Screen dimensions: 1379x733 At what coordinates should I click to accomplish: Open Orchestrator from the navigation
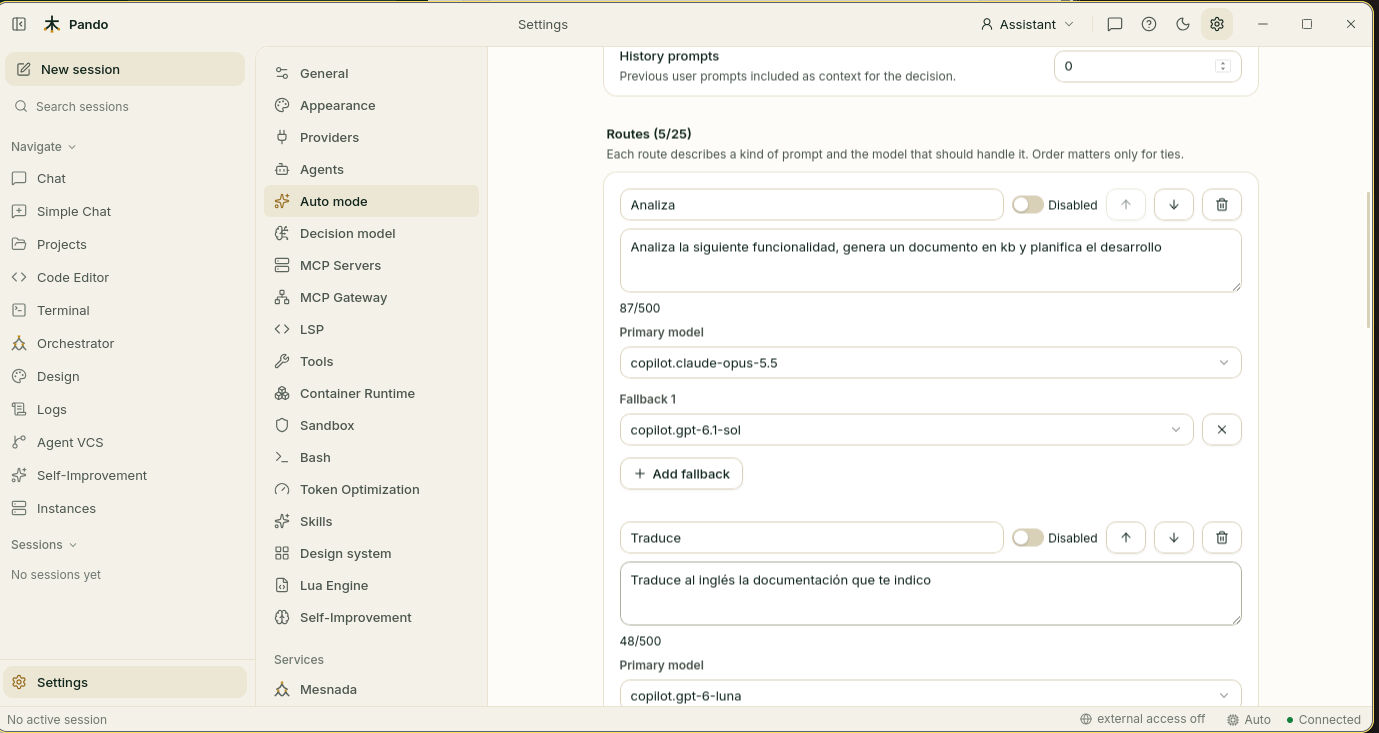(x=125, y=343)
